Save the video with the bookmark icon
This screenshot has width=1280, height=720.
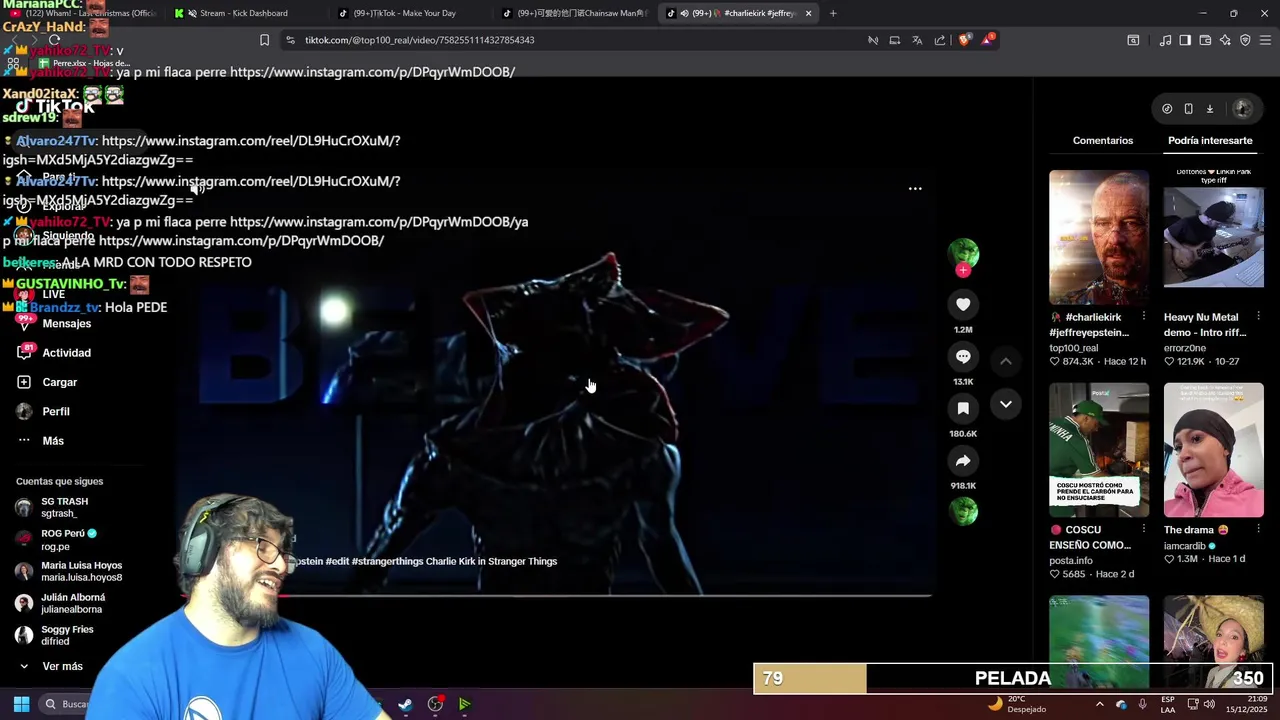[x=963, y=408]
